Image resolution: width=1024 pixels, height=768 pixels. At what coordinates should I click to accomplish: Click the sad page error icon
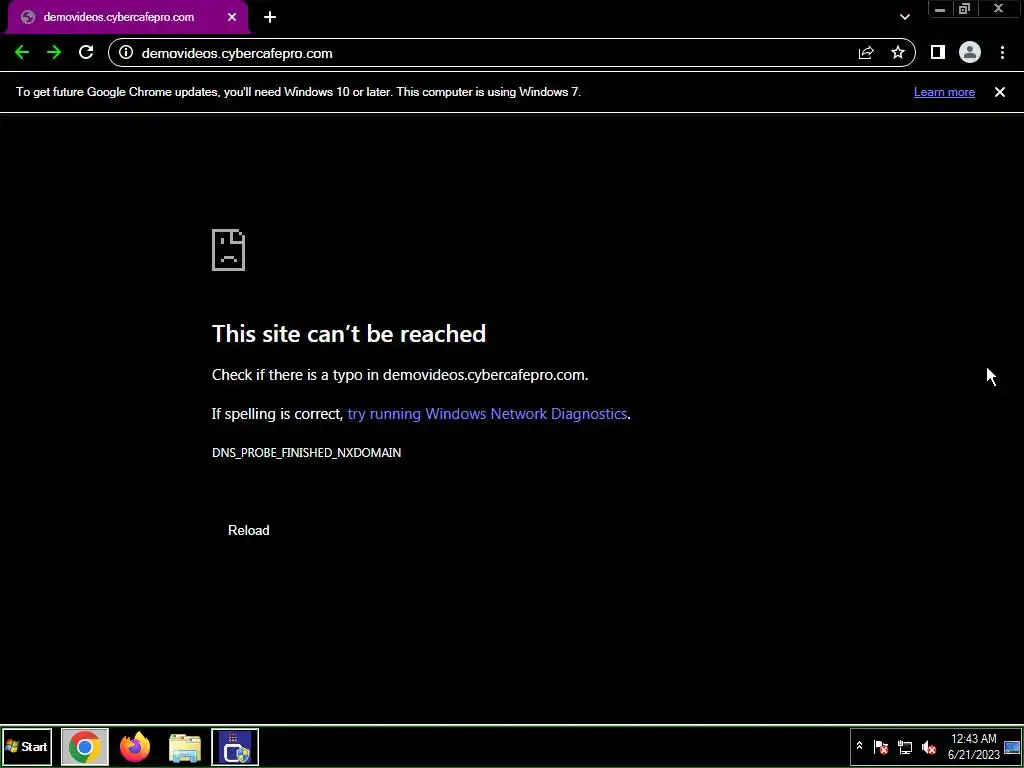pos(229,249)
